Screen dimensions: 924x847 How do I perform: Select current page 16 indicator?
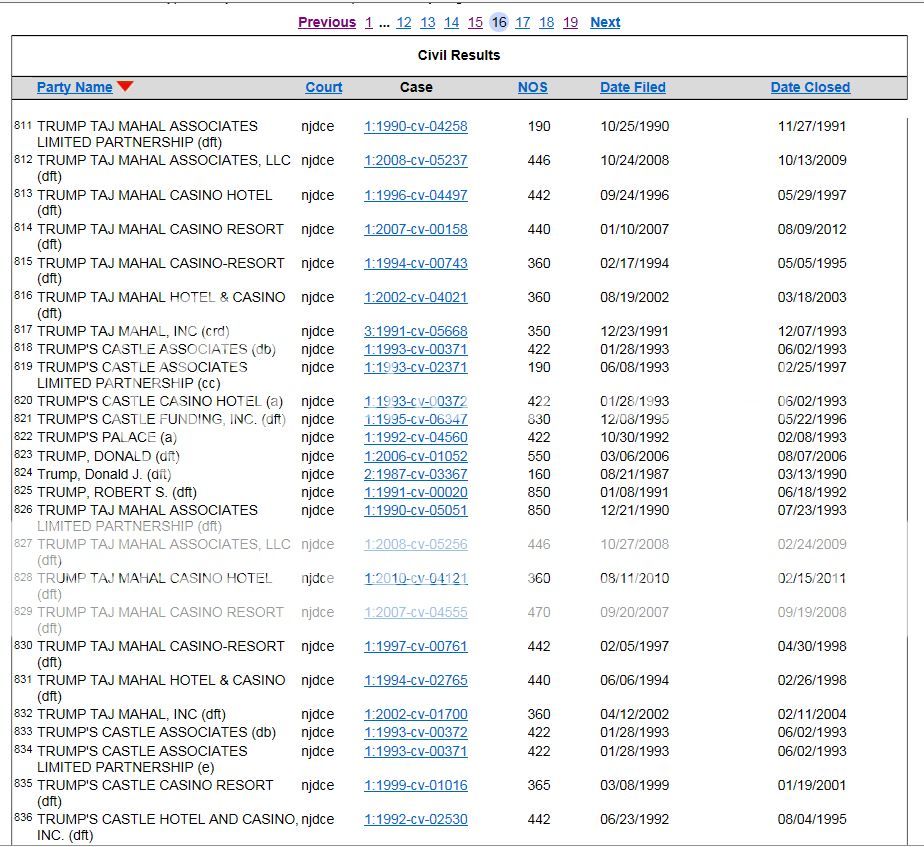tap(499, 22)
